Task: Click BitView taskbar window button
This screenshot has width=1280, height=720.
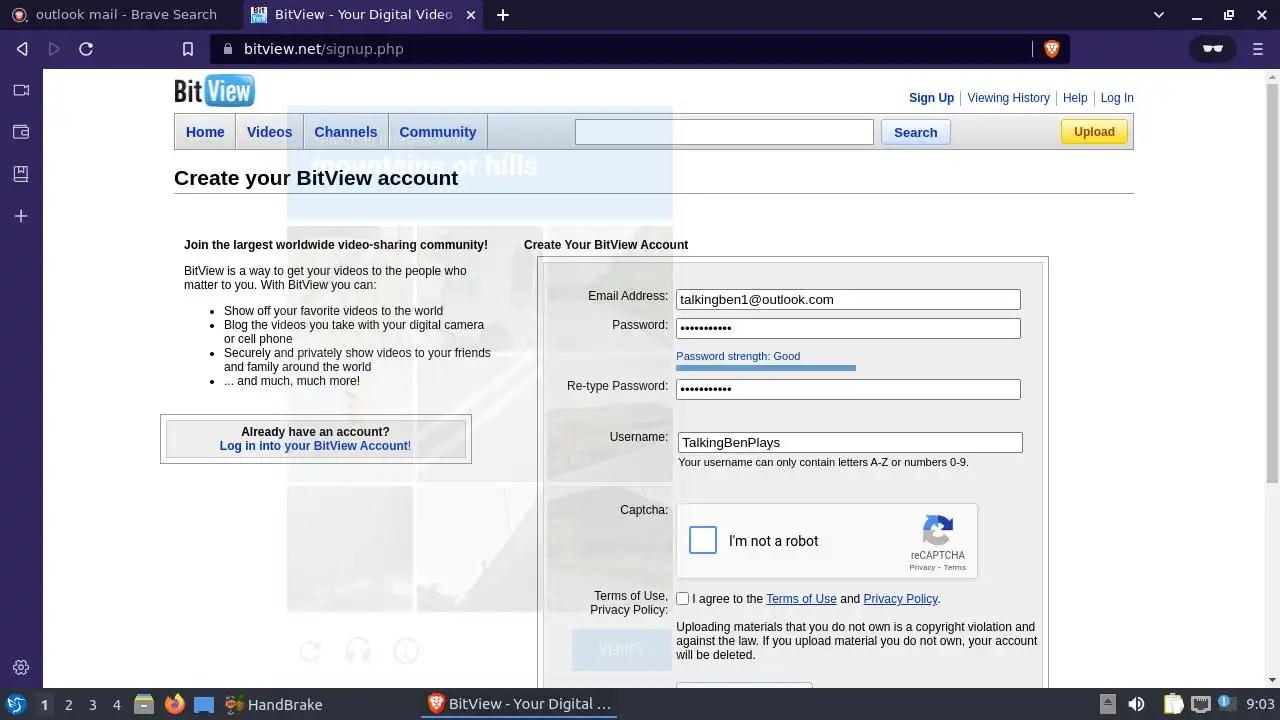Action: click(519, 704)
